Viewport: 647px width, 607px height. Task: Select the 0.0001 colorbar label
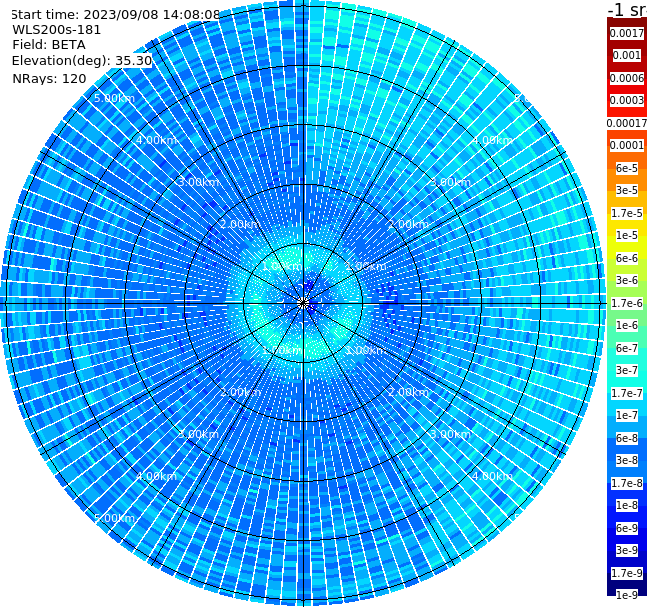627,145
